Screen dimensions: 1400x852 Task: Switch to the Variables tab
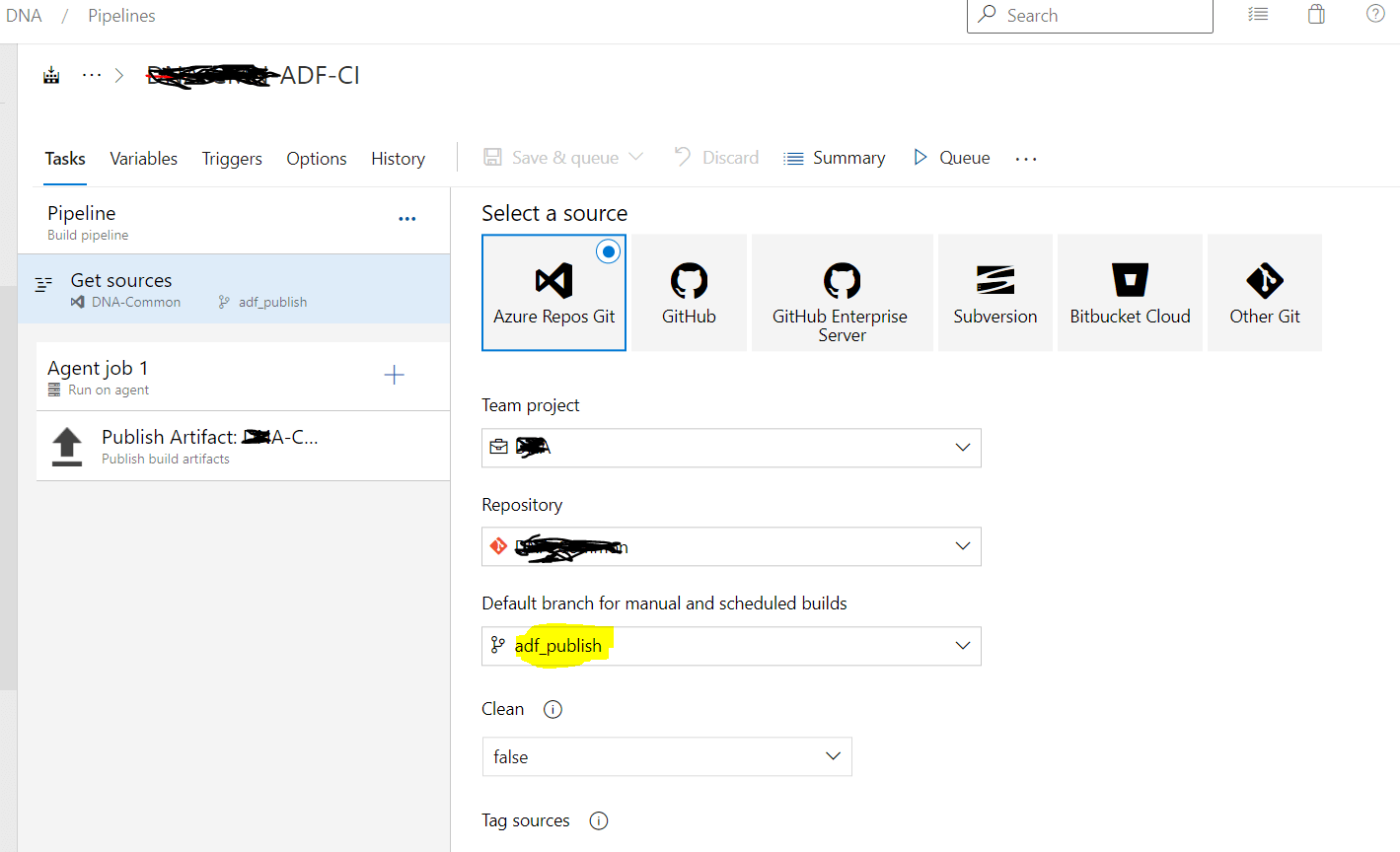coord(144,159)
